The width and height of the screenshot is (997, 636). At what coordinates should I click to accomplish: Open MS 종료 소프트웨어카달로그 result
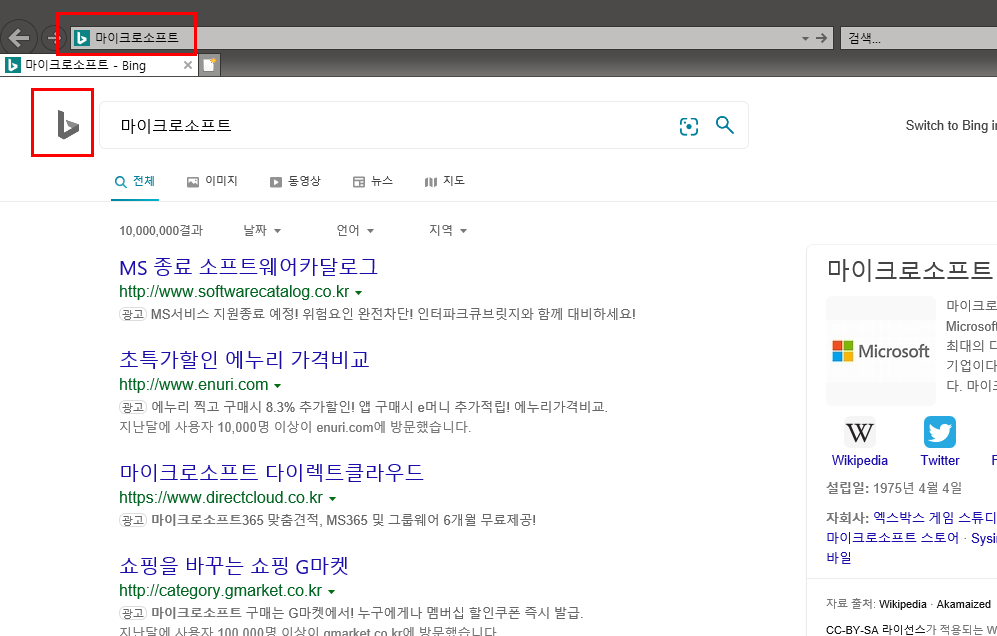(249, 267)
